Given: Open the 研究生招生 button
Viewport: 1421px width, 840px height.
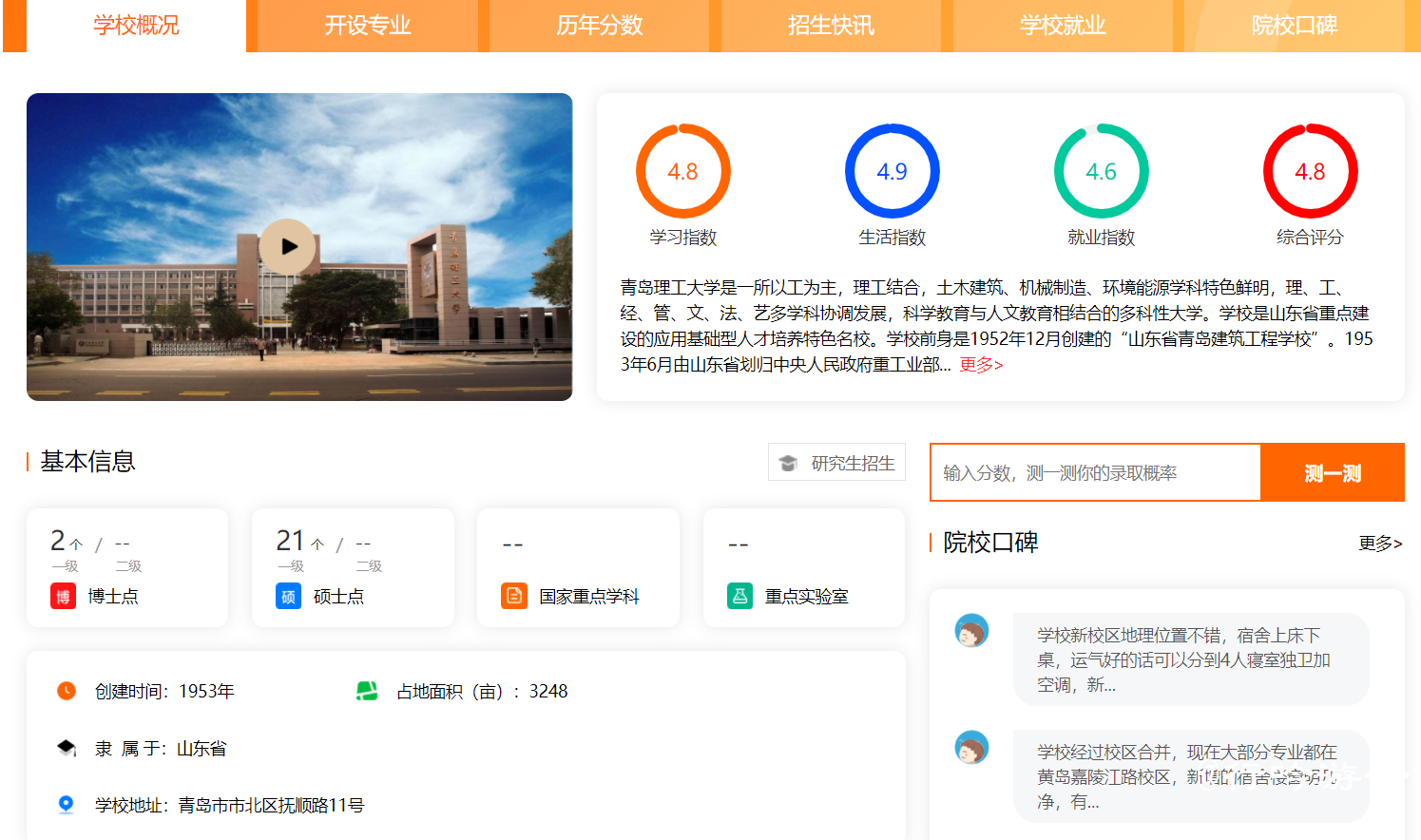Looking at the screenshot, I should tap(836, 463).
